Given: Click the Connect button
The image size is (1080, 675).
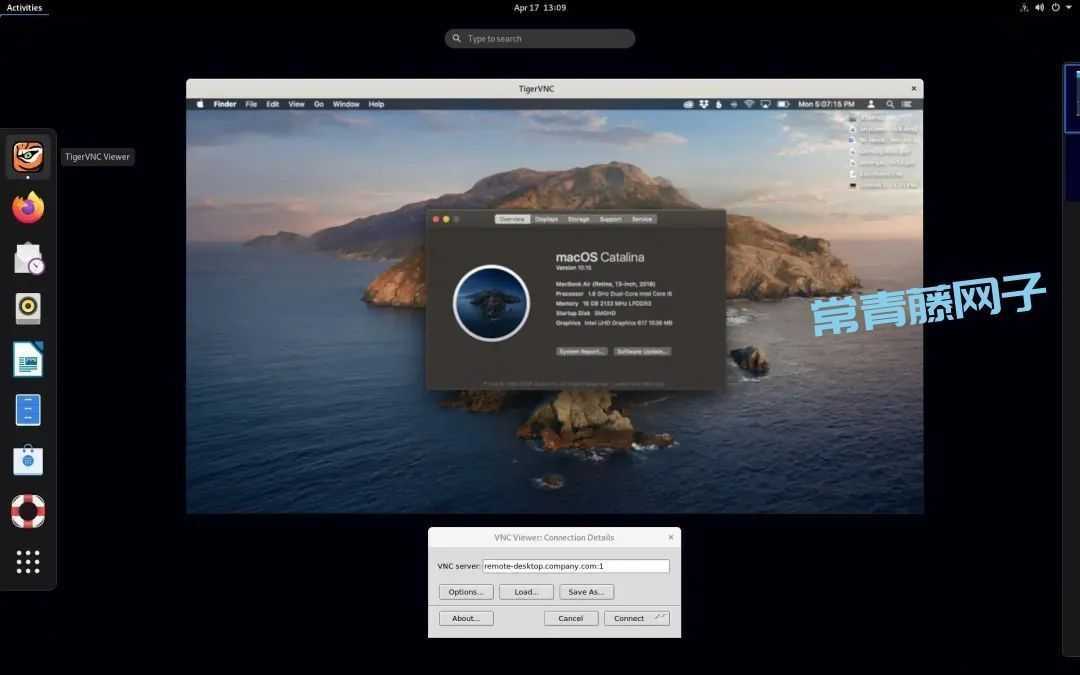Looking at the screenshot, I should click(x=636, y=619).
